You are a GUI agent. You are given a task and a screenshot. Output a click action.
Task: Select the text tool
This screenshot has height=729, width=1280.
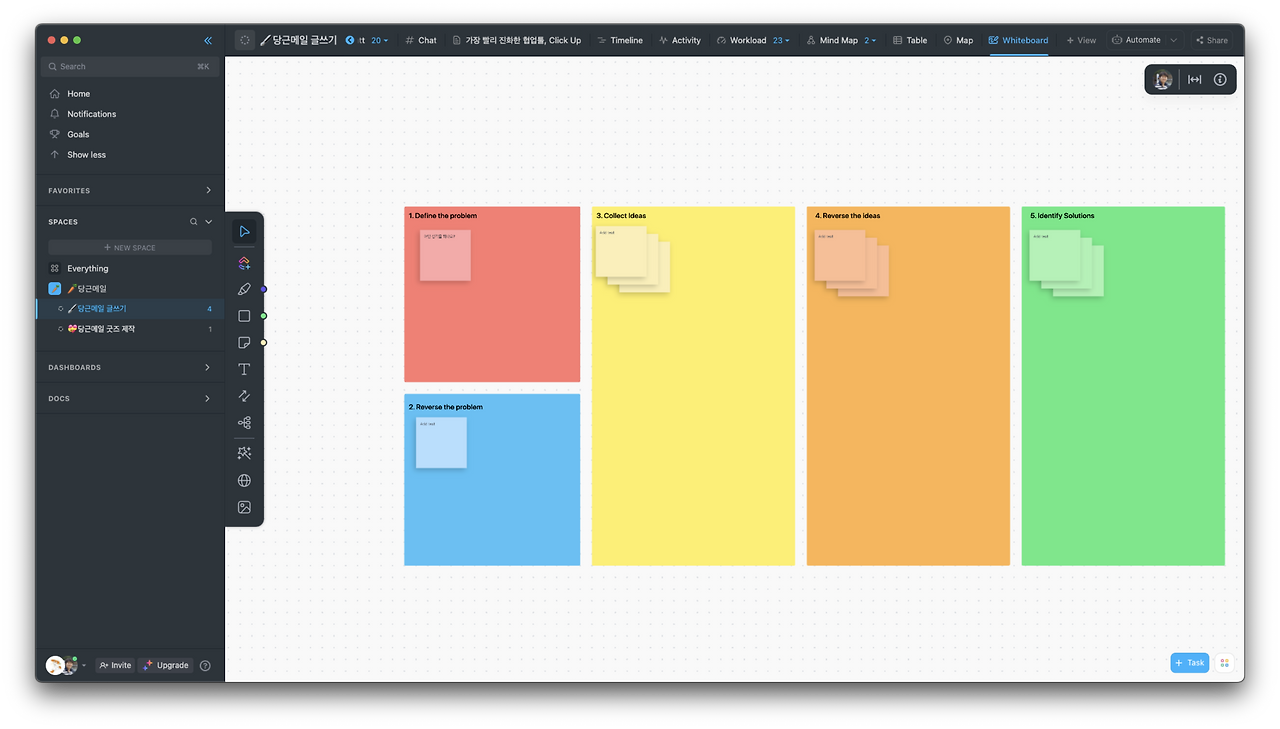click(244, 370)
